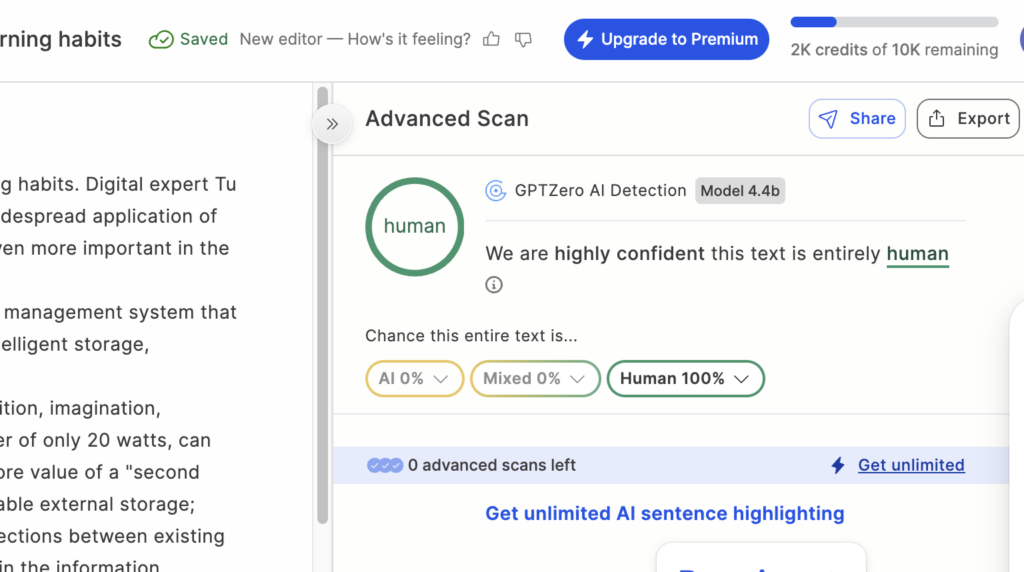Click the document editor scrollbar
The height and width of the screenshot is (572, 1024).
tap(322, 300)
